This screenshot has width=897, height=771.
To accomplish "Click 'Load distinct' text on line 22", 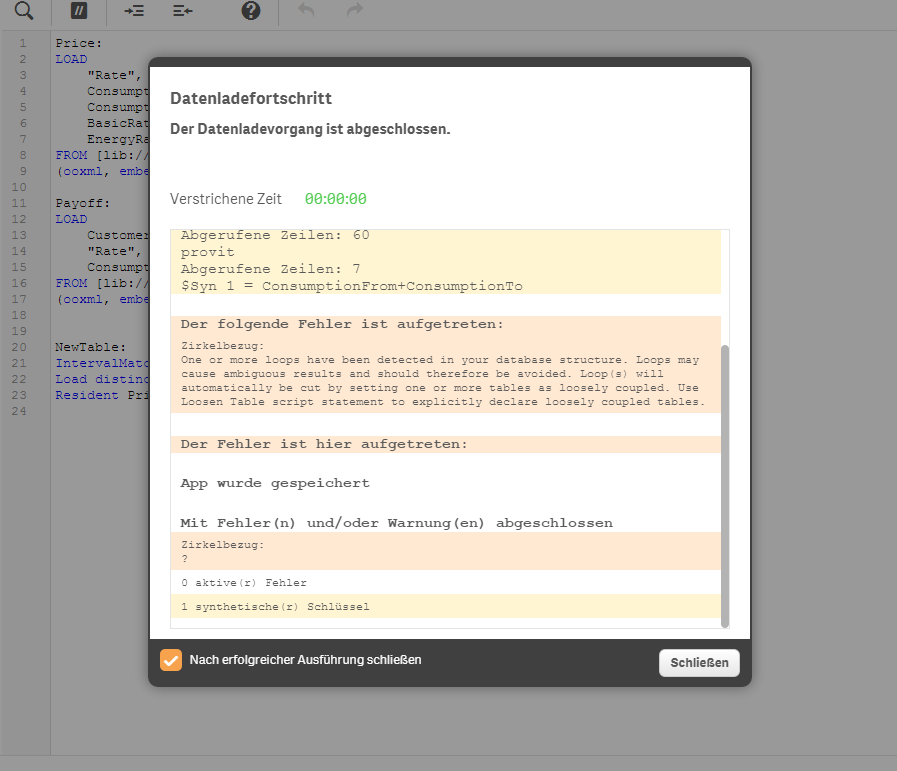I will 102,379.
